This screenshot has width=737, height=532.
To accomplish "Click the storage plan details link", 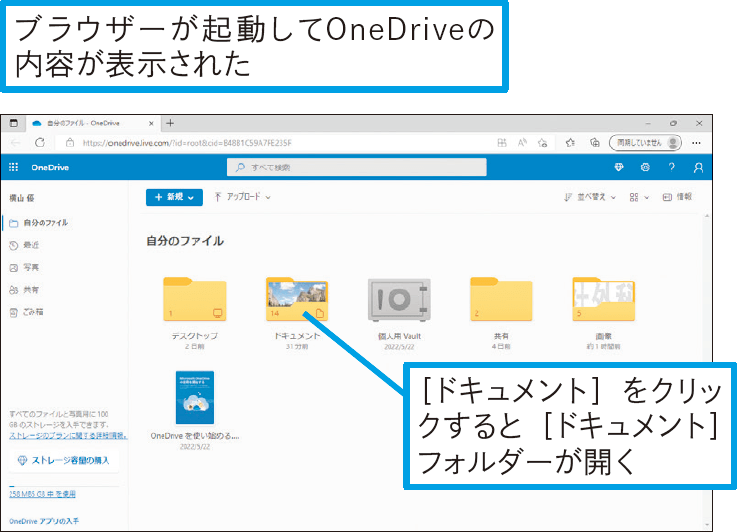I will click(x=68, y=436).
